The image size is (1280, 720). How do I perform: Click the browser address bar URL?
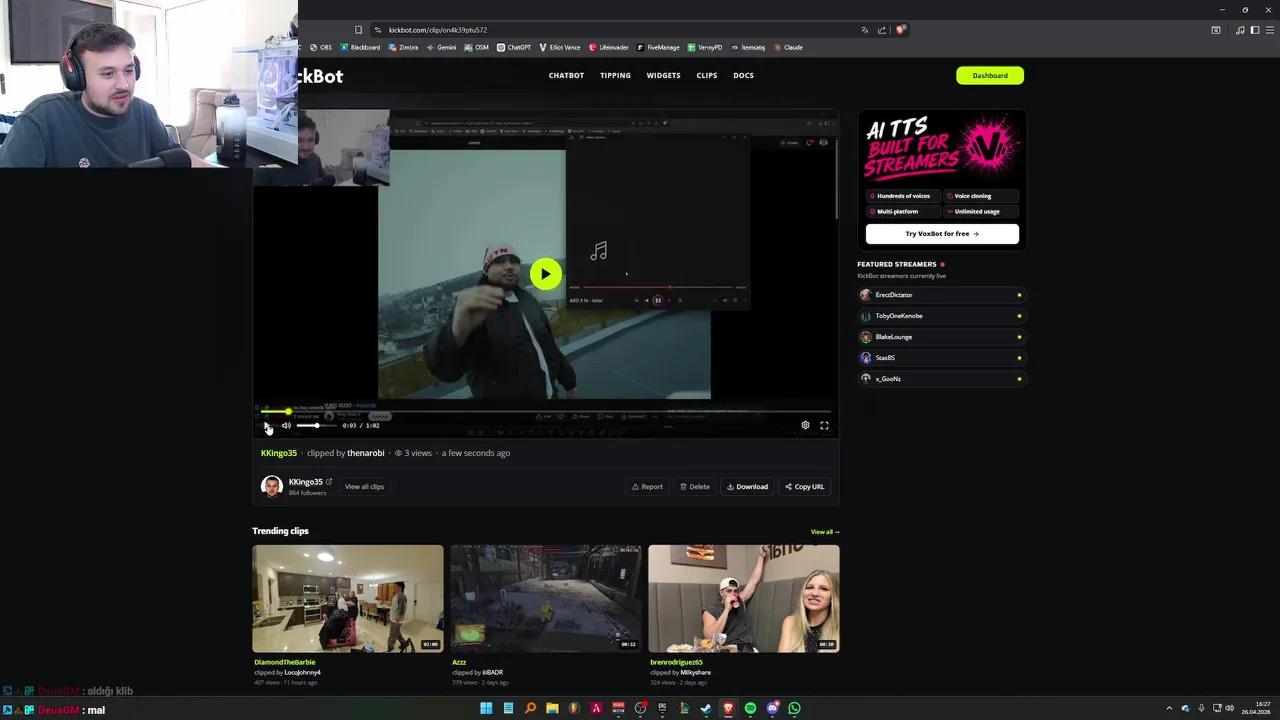pyautogui.click(x=438, y=30)
